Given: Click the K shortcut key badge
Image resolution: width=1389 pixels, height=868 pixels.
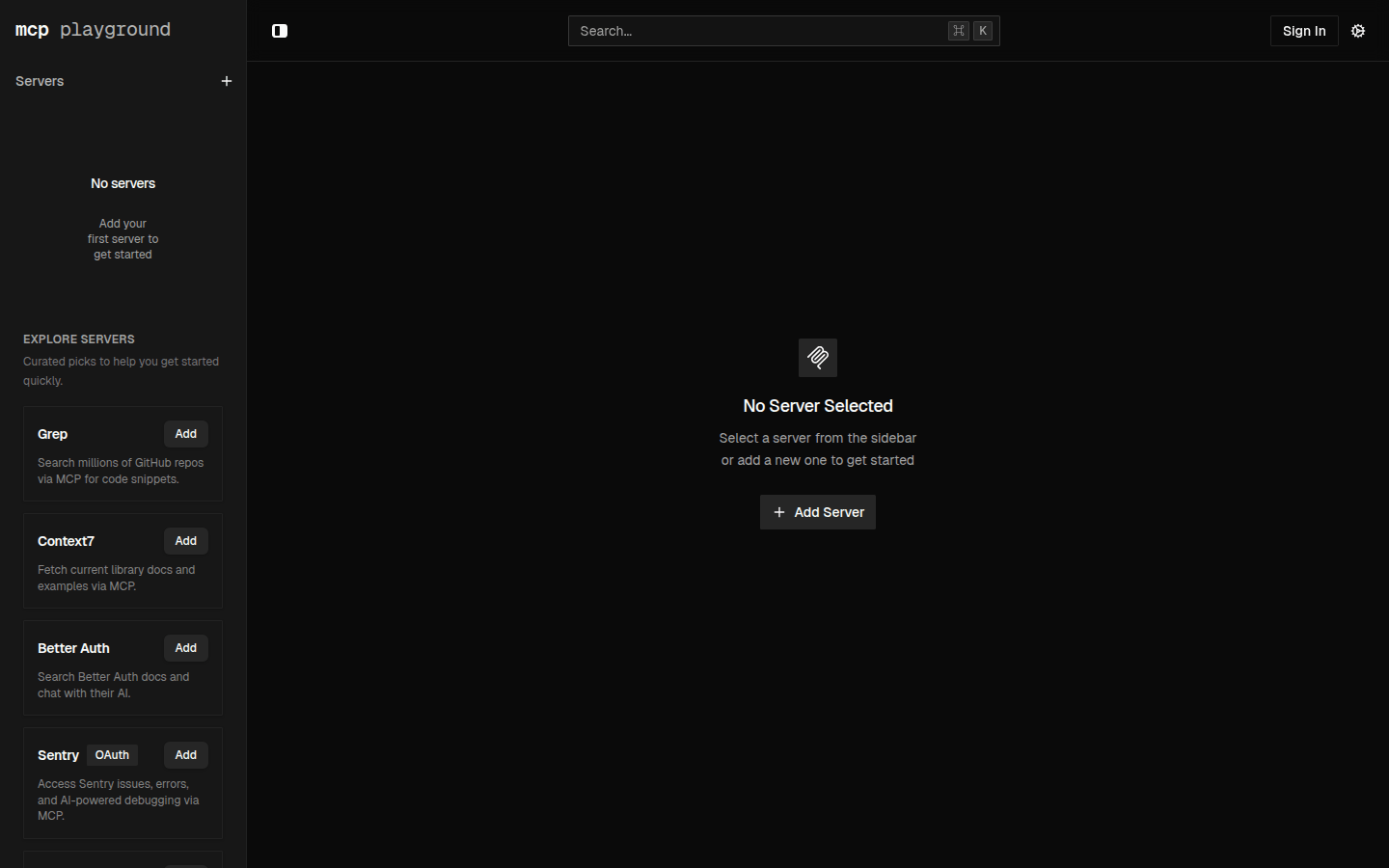Looking at the screenshot, I should [983, 31].
